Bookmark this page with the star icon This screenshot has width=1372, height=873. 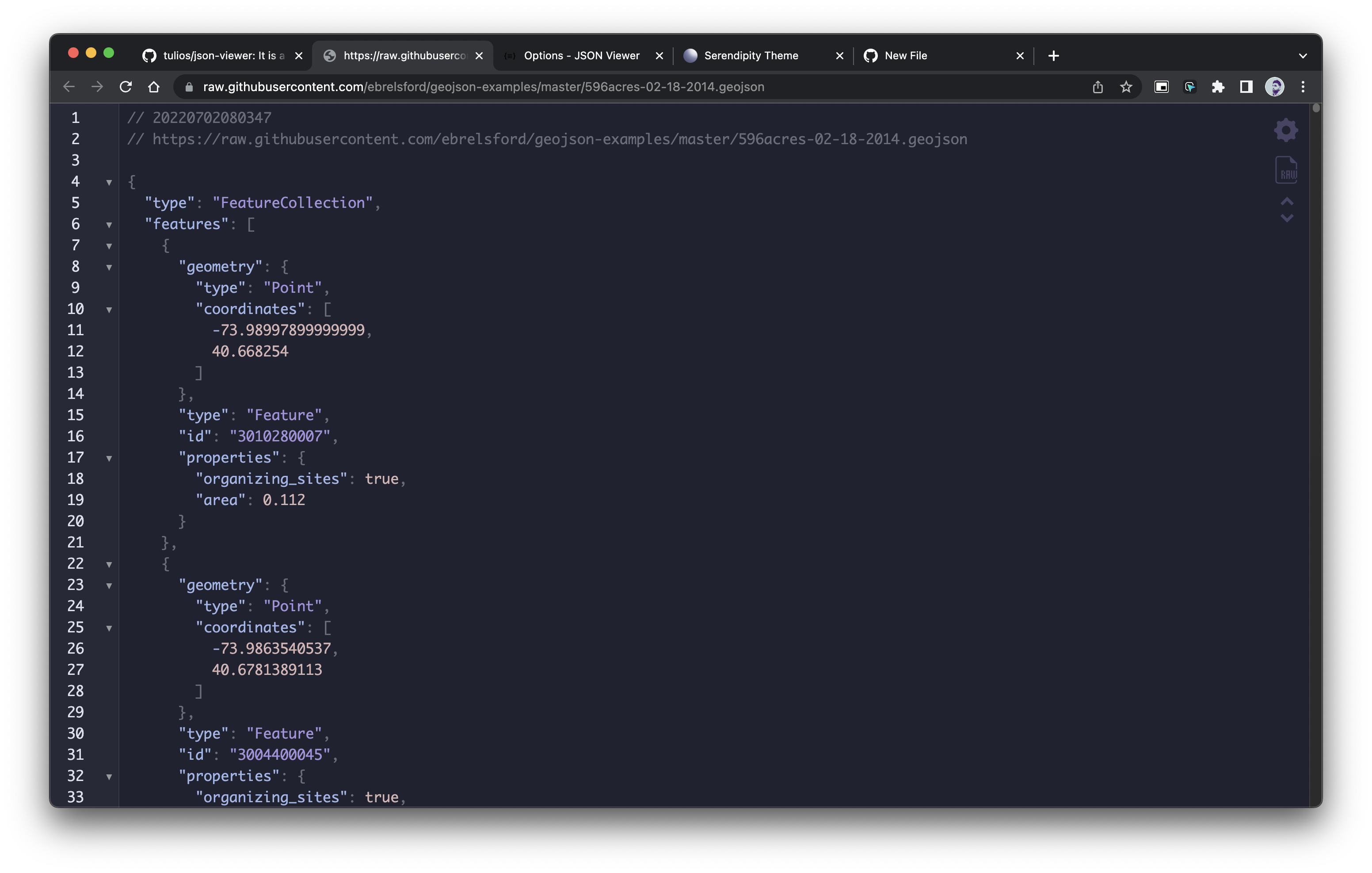1126,87
